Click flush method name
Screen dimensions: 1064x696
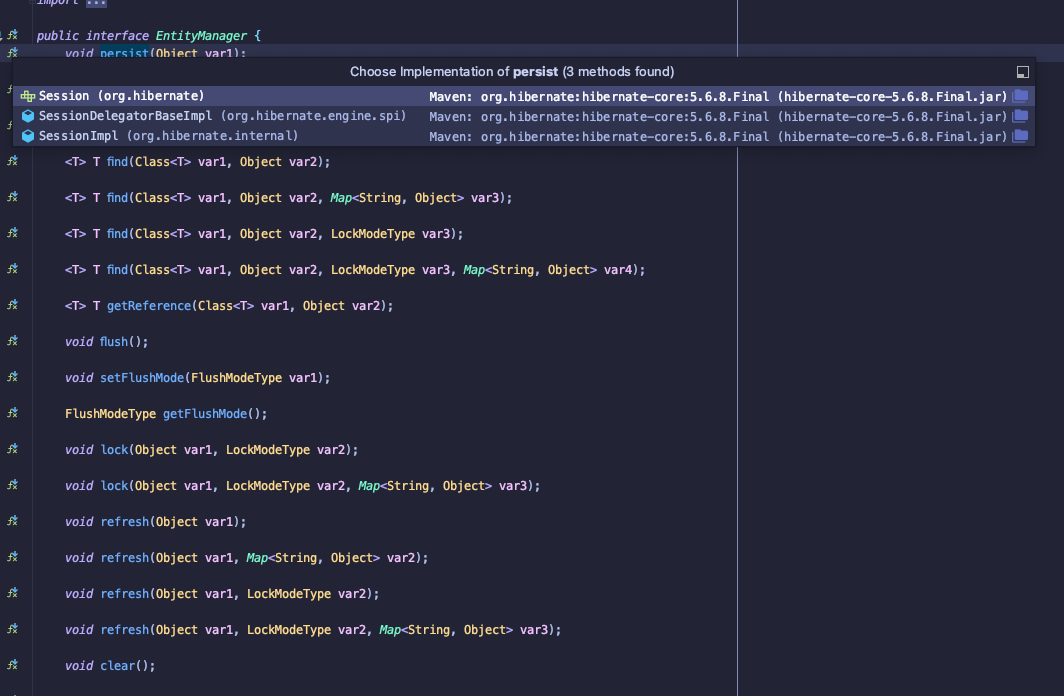coord(114,342)
